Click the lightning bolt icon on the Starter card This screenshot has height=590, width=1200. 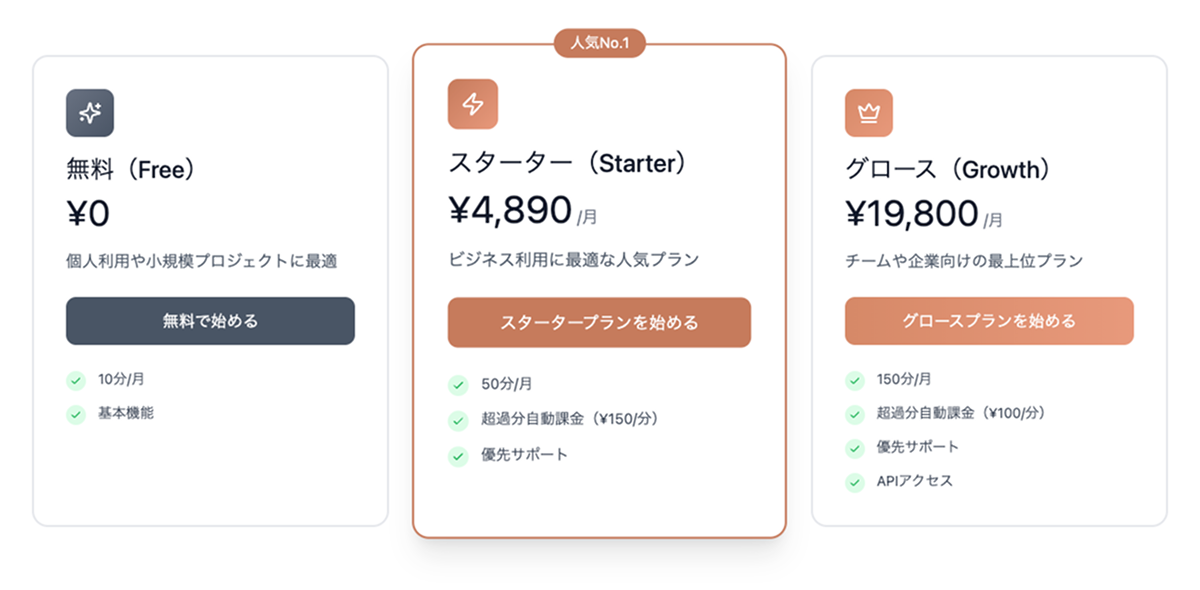coord(472,104)
